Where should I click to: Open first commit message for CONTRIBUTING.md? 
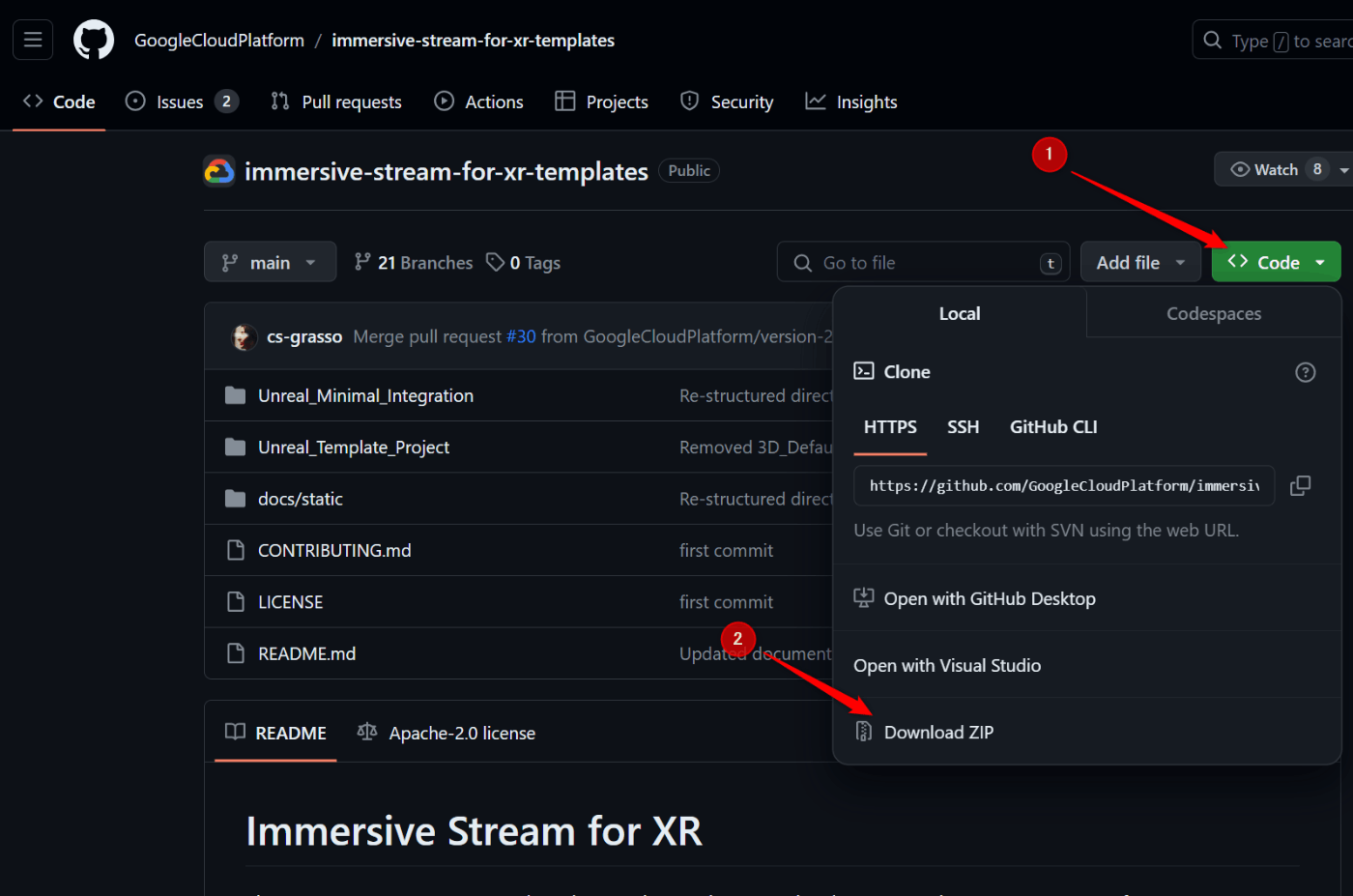[726, 550]
